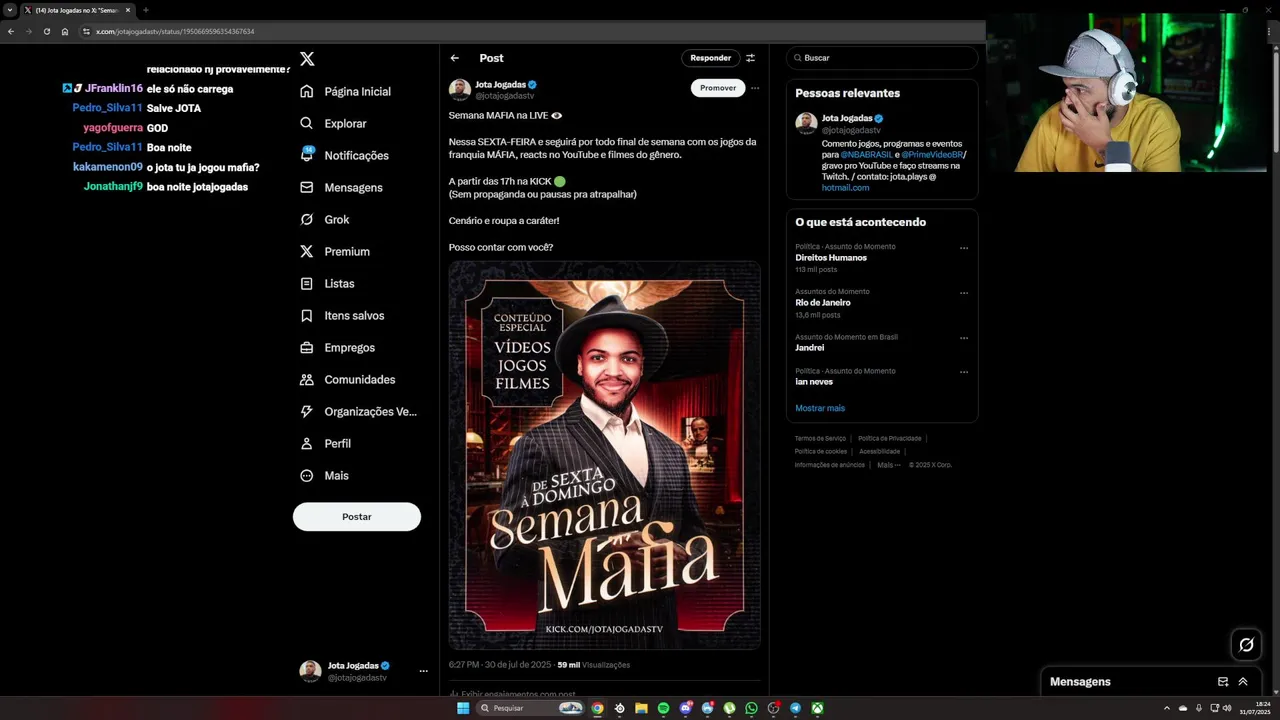Click the Listas icon in sidebar
The height and width of the screenshot is (720, 1280).
307,283
